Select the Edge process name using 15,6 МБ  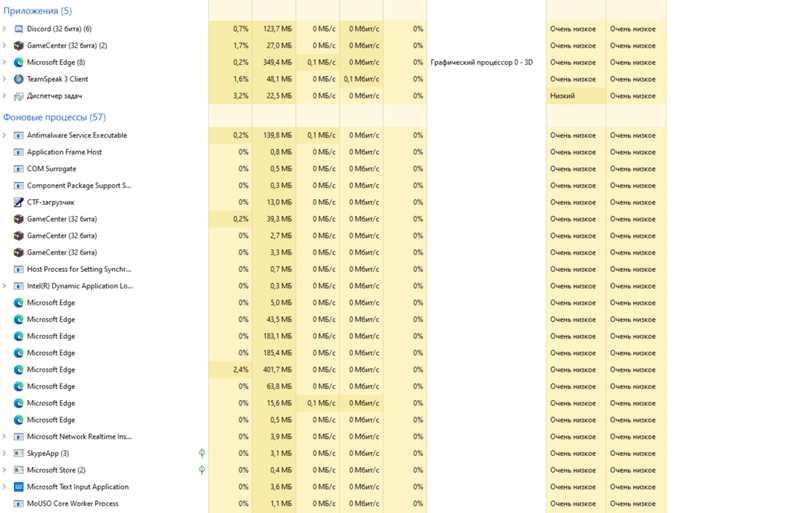pyautogui.click(x=51, y=403)
